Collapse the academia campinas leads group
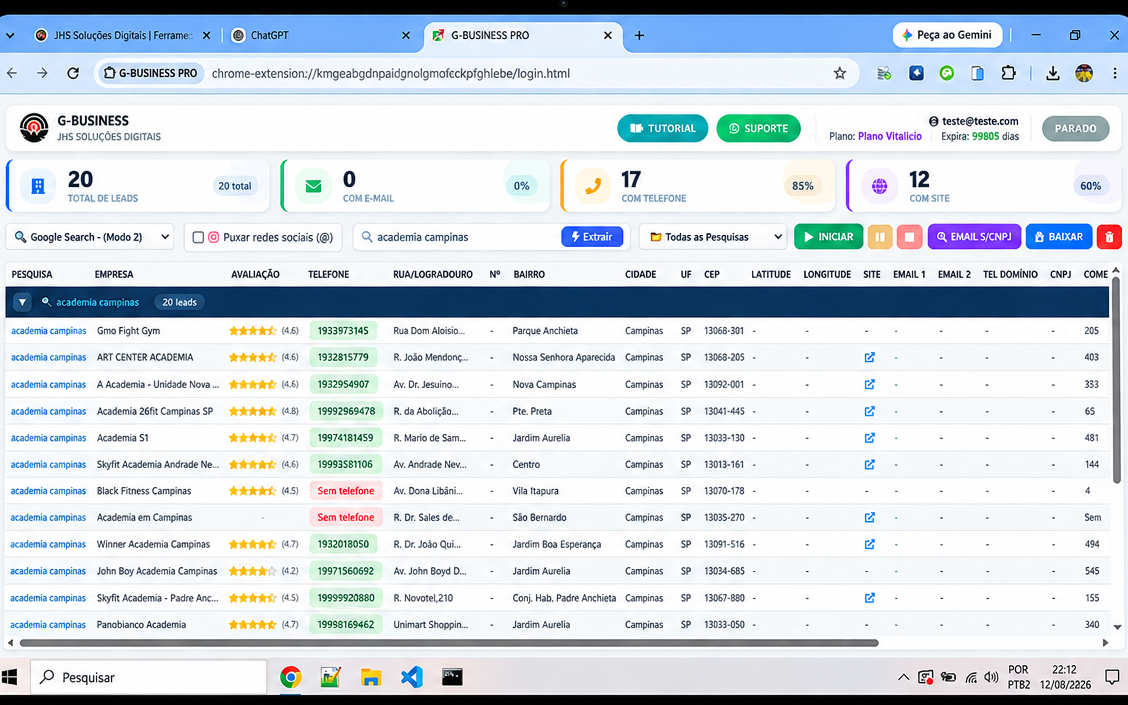 22,302
